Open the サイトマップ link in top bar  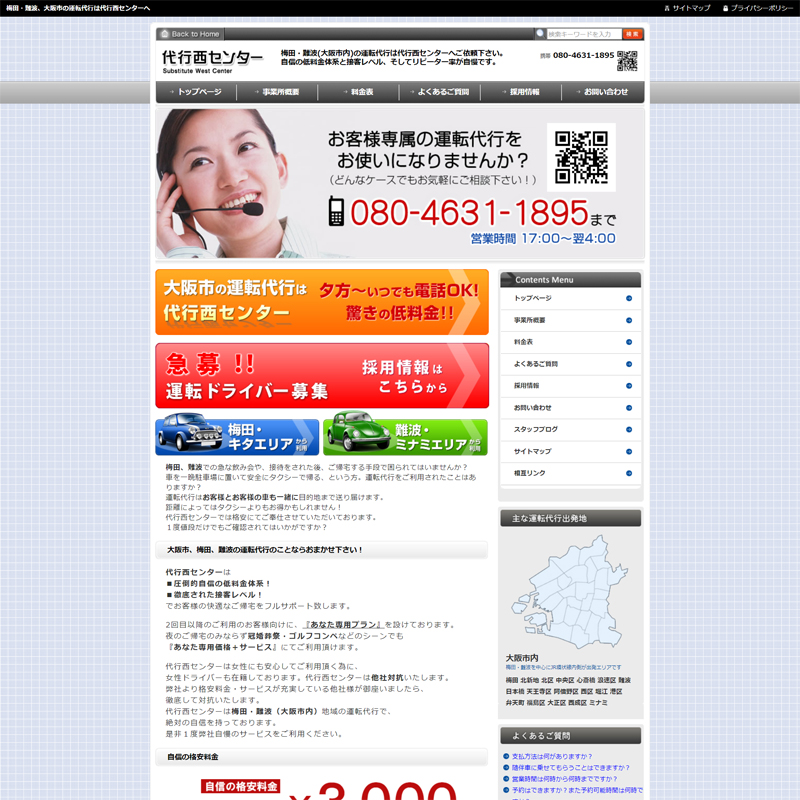pos(687,8)
